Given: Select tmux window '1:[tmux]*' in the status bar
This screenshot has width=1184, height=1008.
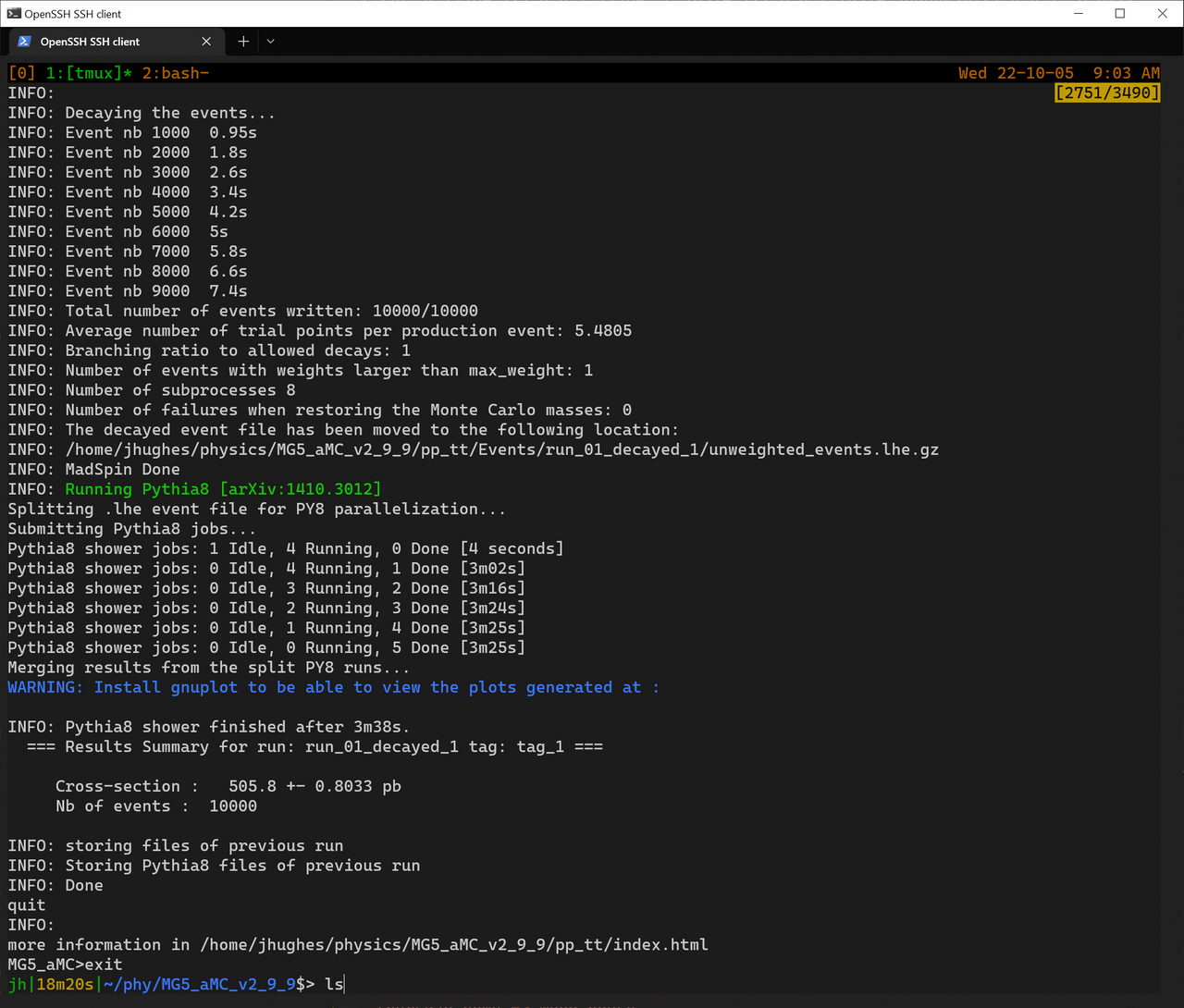Looking at the screenshot, I should (x=89, y=73).
